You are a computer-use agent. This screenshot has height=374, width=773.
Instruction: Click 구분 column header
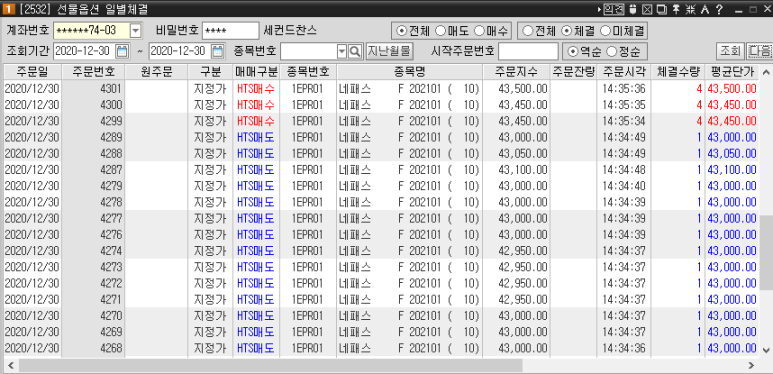pyautogui.click(x=211, y=72)
